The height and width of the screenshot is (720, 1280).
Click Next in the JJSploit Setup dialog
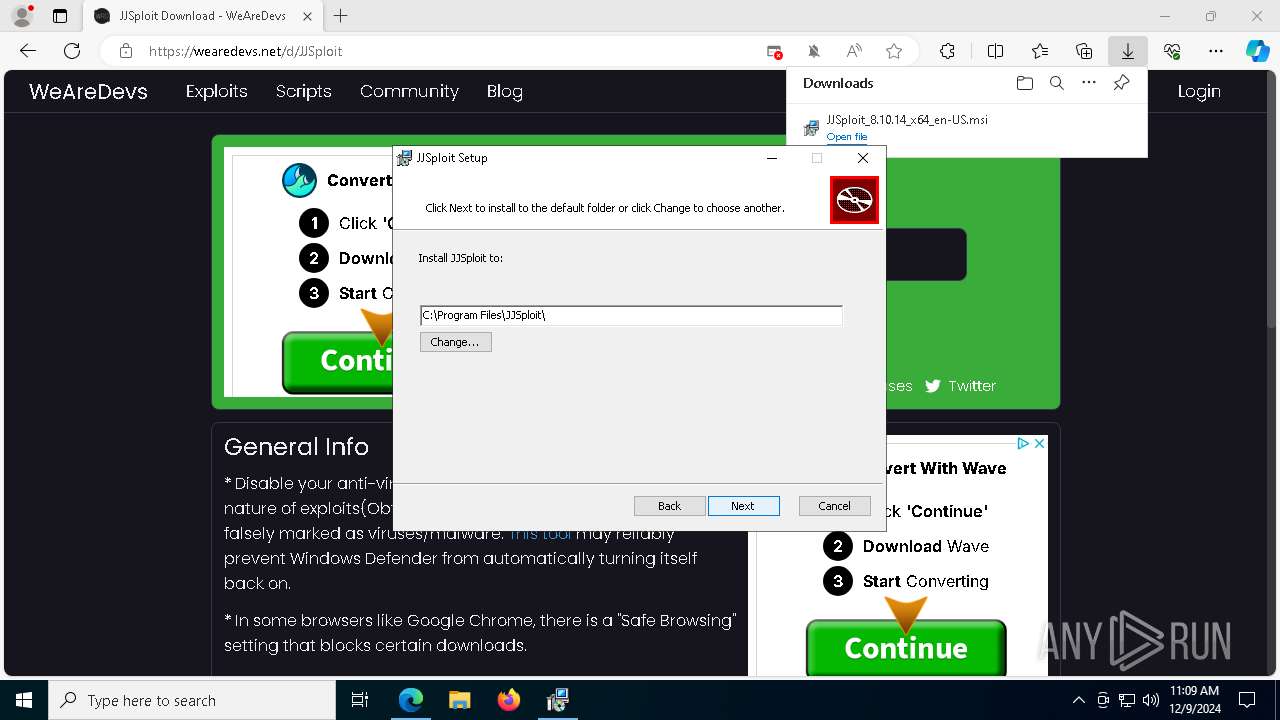point(743,506)
